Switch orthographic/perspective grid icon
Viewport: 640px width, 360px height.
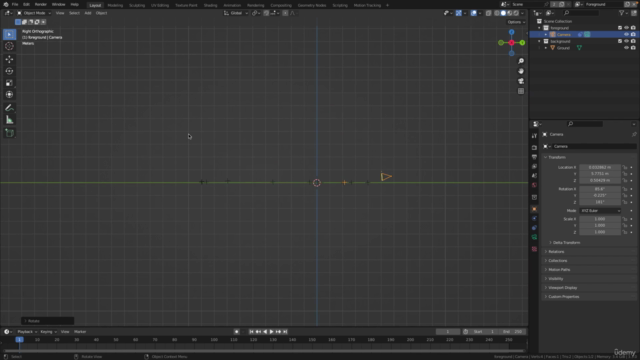coord(521,91)
